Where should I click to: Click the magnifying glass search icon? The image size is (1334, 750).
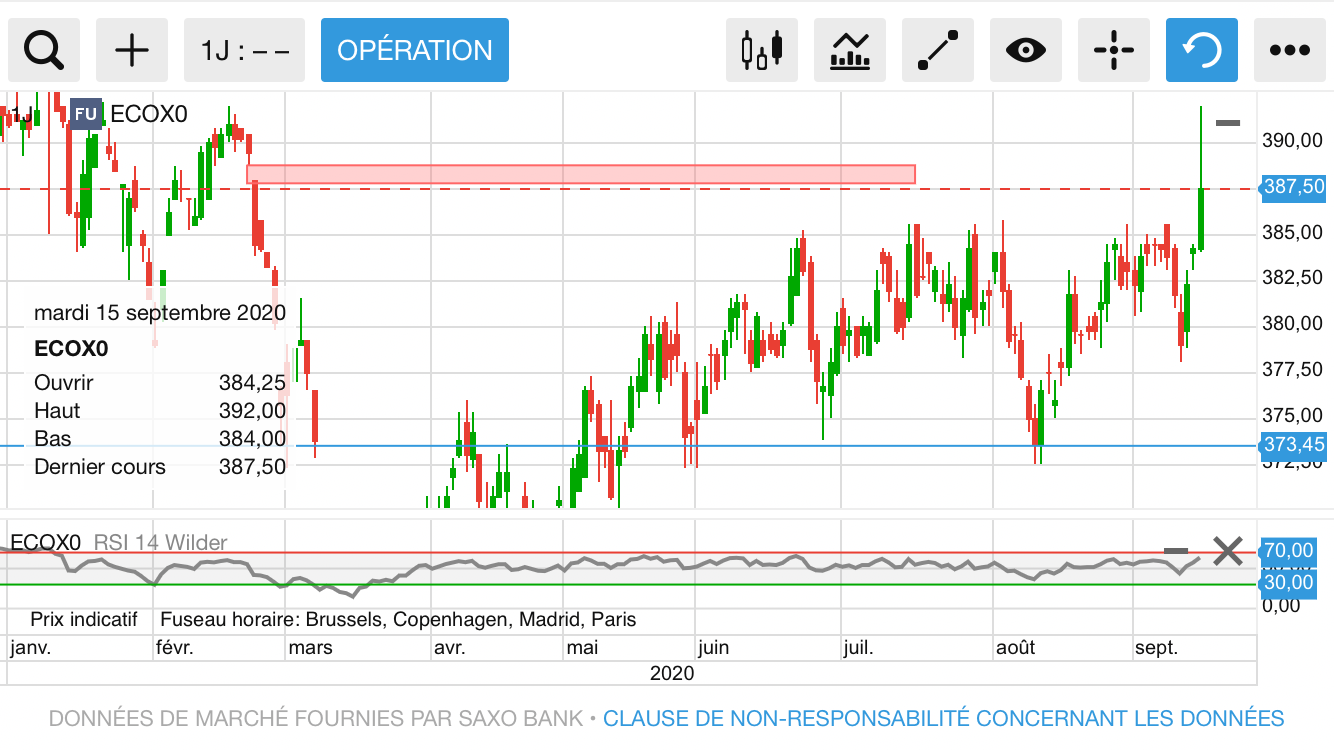[44, 50]
